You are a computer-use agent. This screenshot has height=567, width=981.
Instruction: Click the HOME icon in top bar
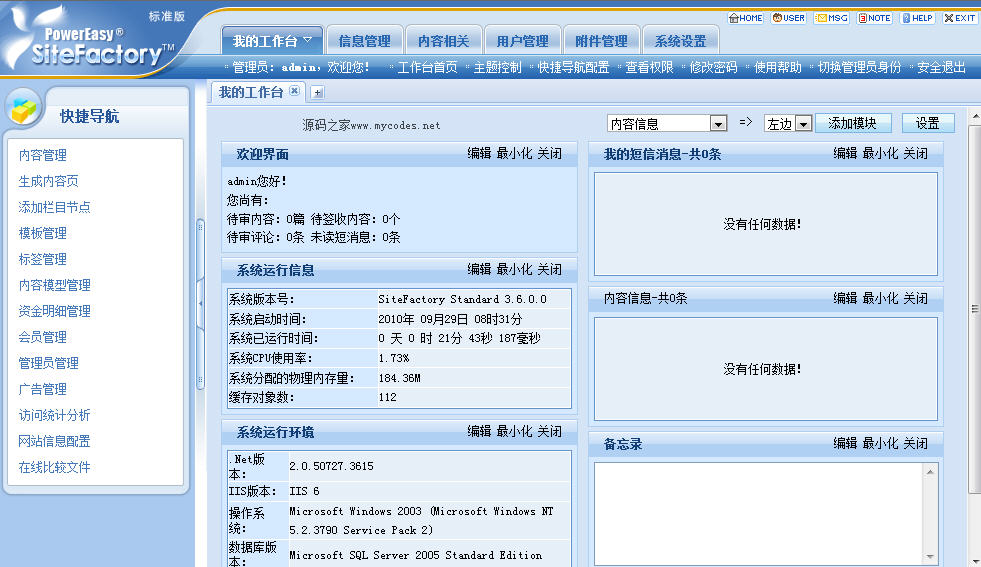click(x=745, y=18)
